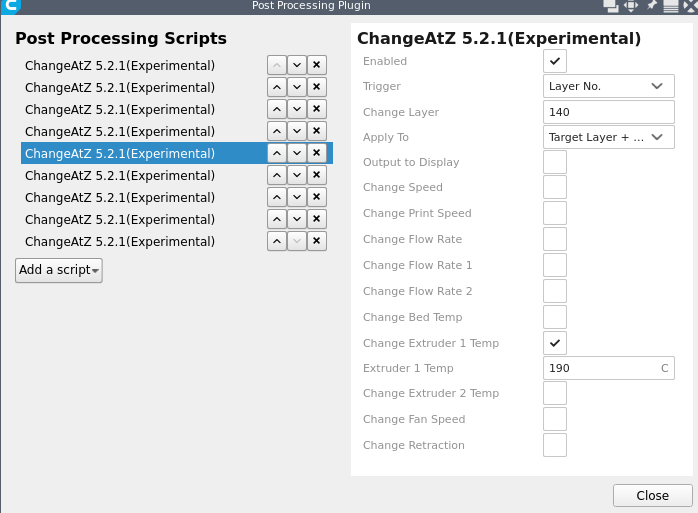Screen dimensions: 698x513
Task: Tick the Change Bed Temp checkbox
Action: click(555, 317)
